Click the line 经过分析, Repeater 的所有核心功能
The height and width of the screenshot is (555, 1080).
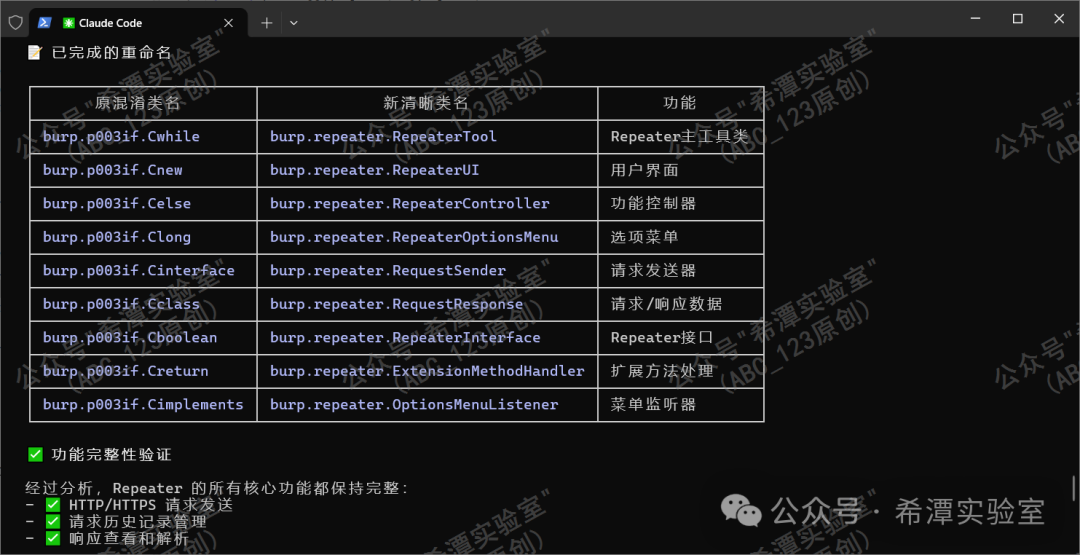click(x=217, y=488)
